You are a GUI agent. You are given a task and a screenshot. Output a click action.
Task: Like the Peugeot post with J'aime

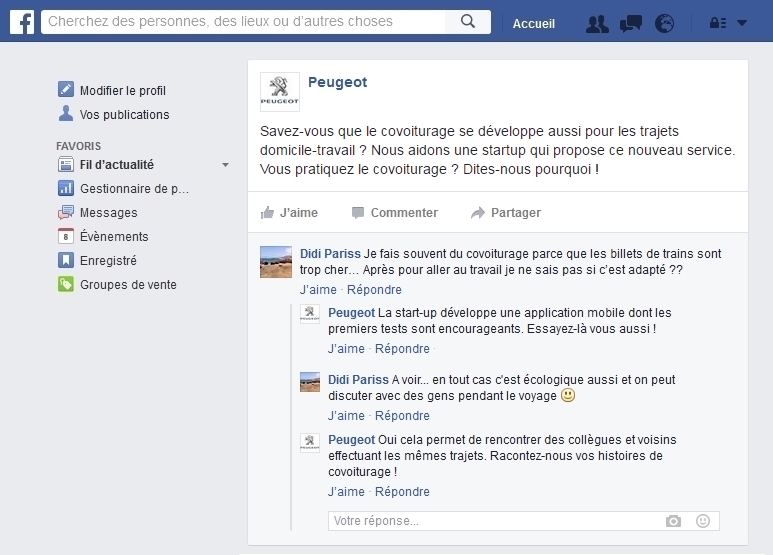[x=299, y=212]
